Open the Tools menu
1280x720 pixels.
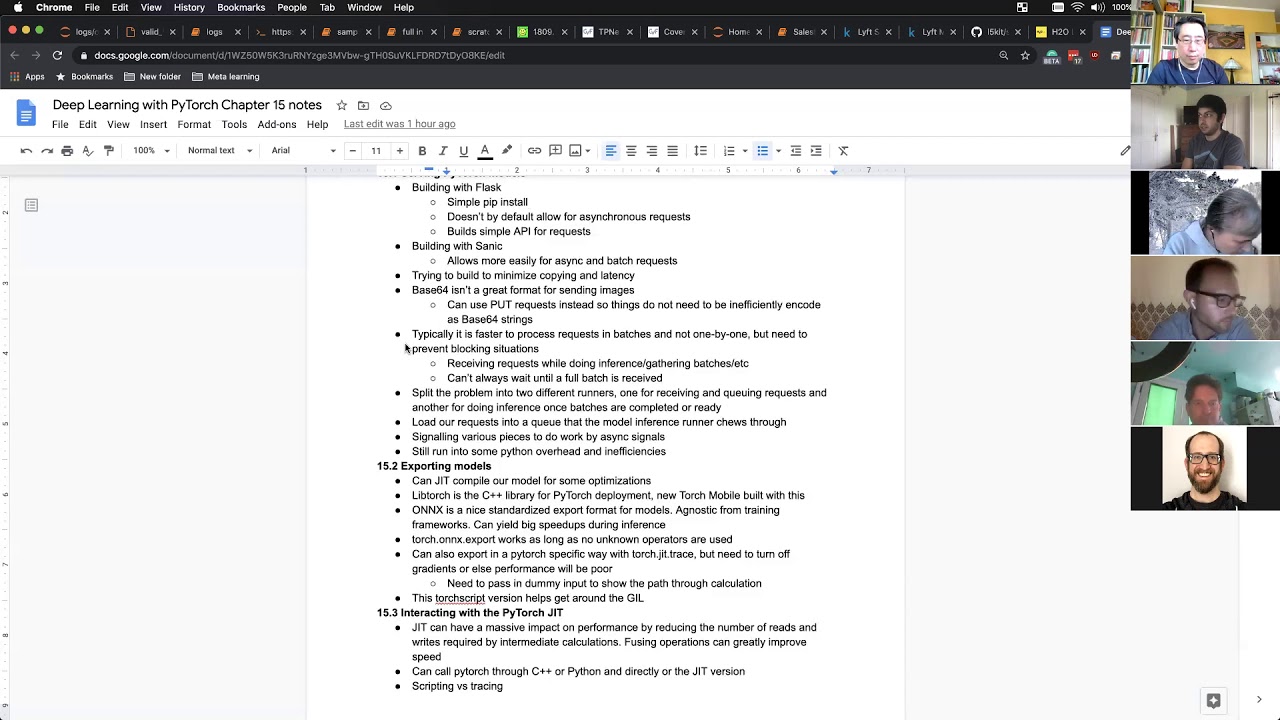[x=234, y=124]
